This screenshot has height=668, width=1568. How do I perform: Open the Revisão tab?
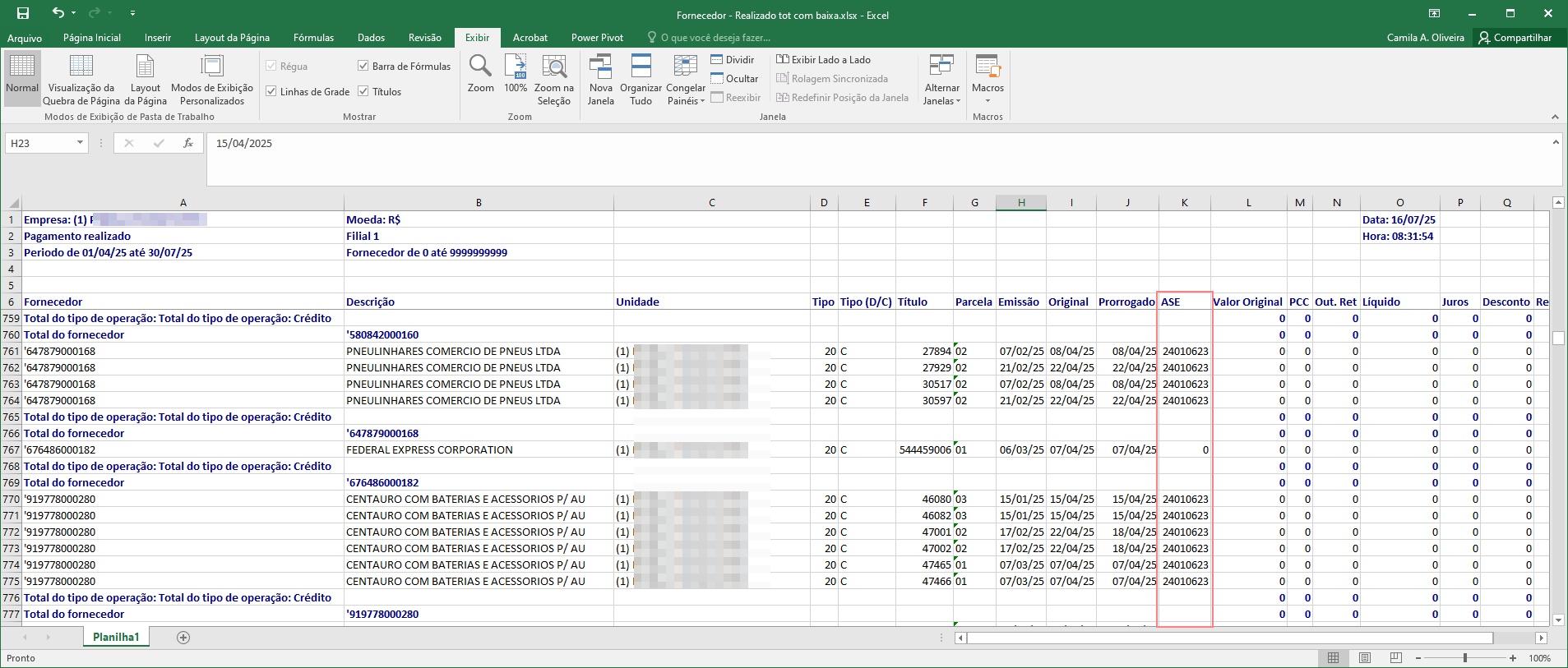click(424, 38)
